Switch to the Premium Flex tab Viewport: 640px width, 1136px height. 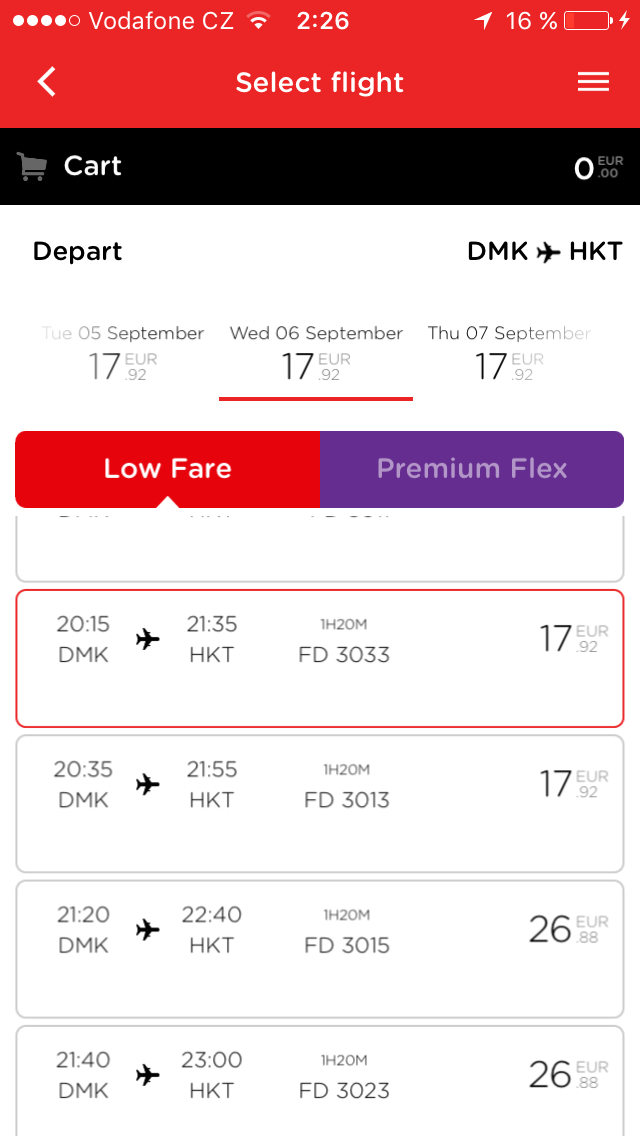click(x=472, y=469)
